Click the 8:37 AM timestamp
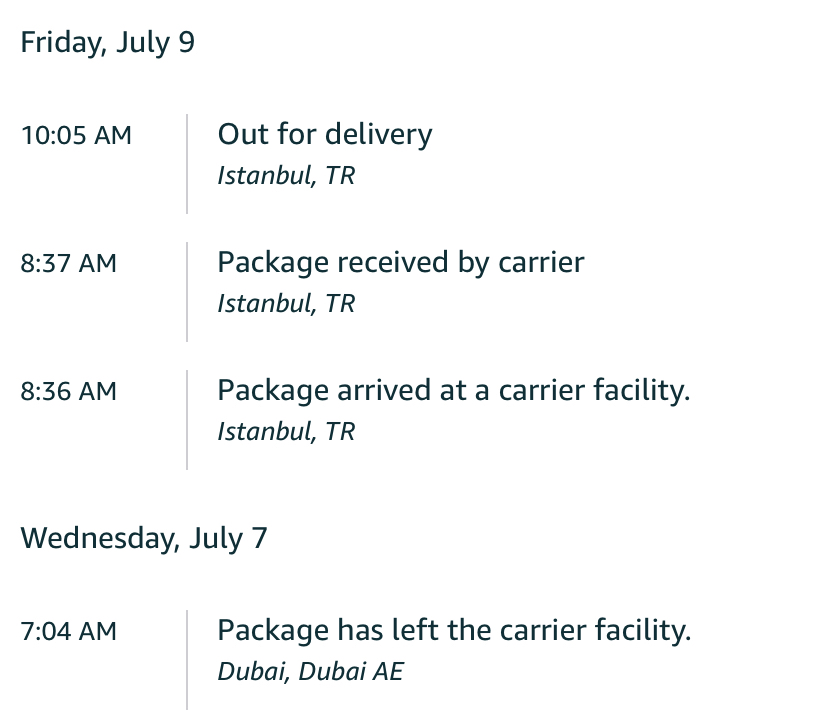The image size is (828, 714). coord(68,263)
